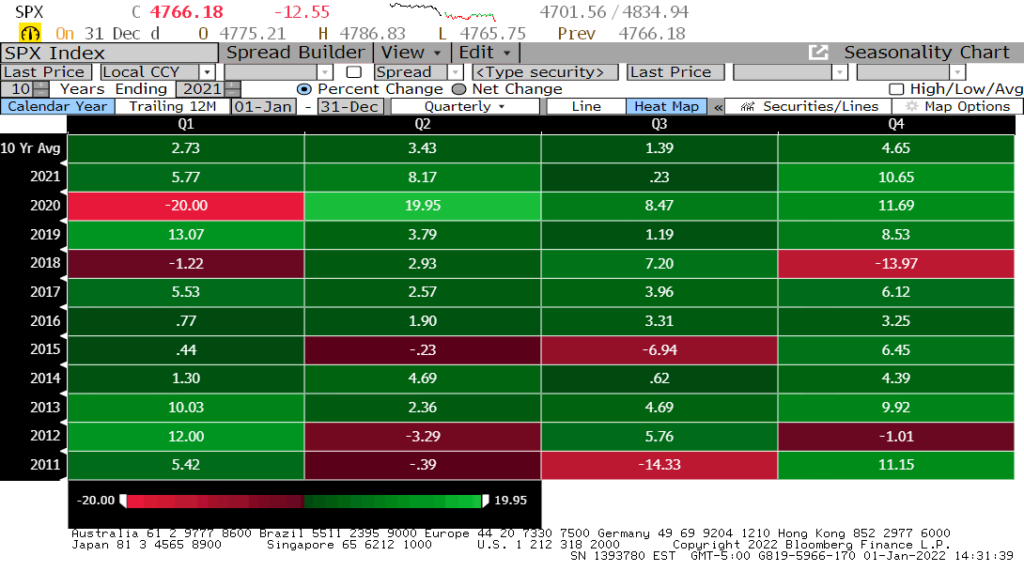The image size is (1024, 587).
Task: Enable the High/Low/Avg checkbox
Action: coord(896,89)
